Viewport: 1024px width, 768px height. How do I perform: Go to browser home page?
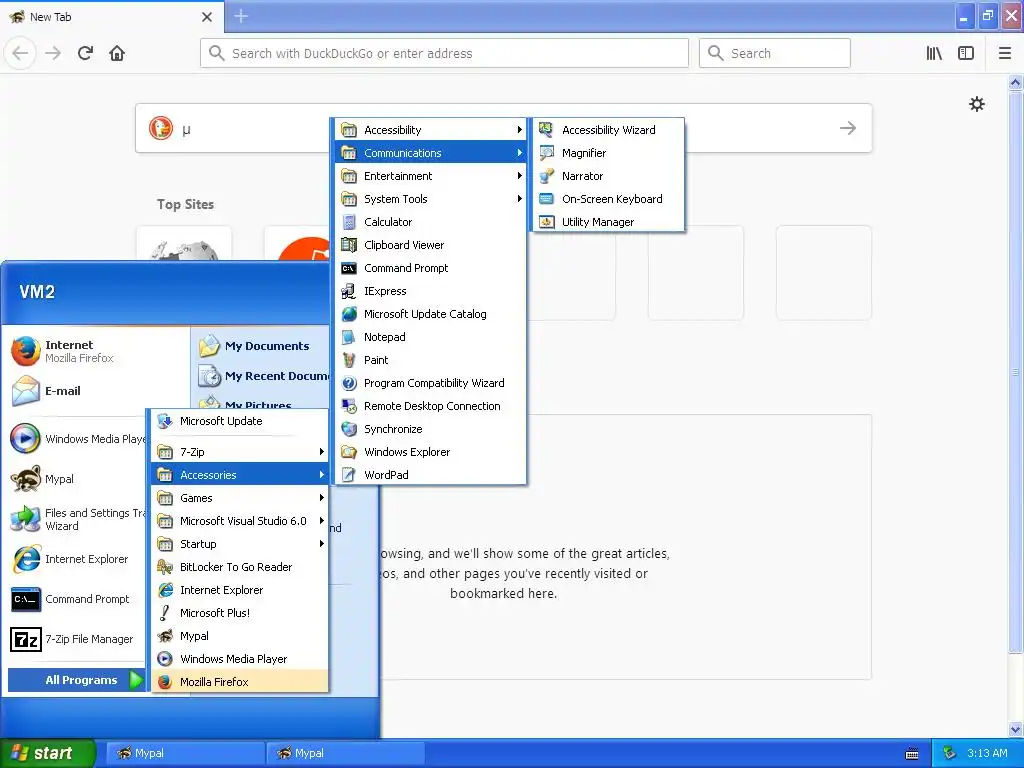(117, 53)
